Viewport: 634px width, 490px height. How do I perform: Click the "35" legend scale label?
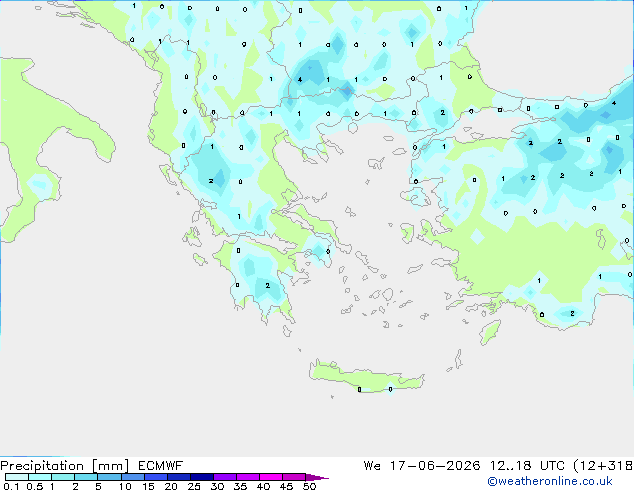pyautogui.click(x=240, y=486)
